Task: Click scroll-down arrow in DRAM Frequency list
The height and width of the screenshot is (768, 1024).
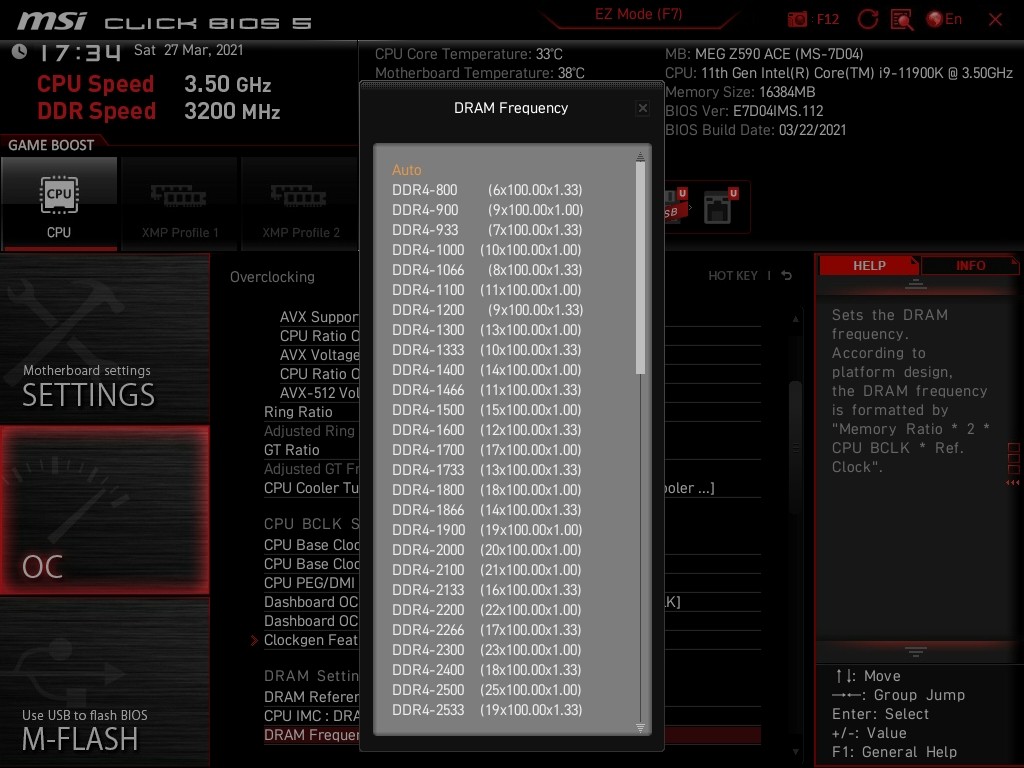Action: (x=641, y=727)
